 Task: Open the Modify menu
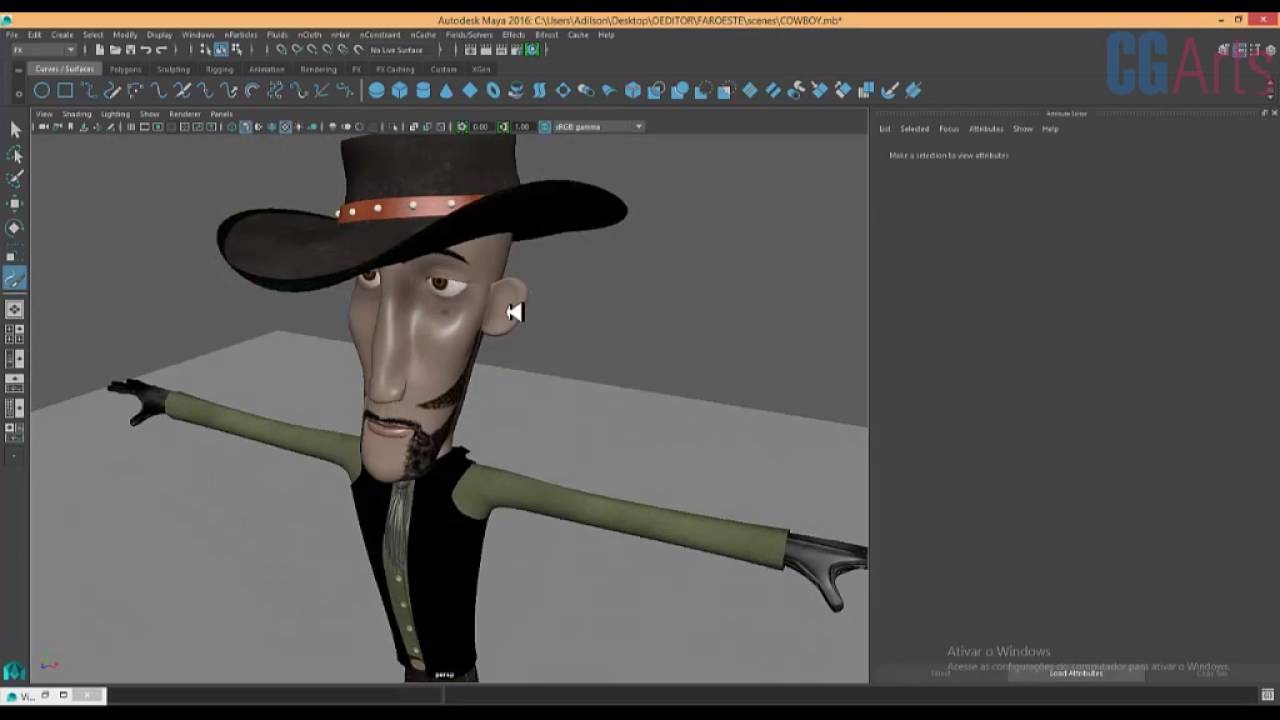point(125,35)
